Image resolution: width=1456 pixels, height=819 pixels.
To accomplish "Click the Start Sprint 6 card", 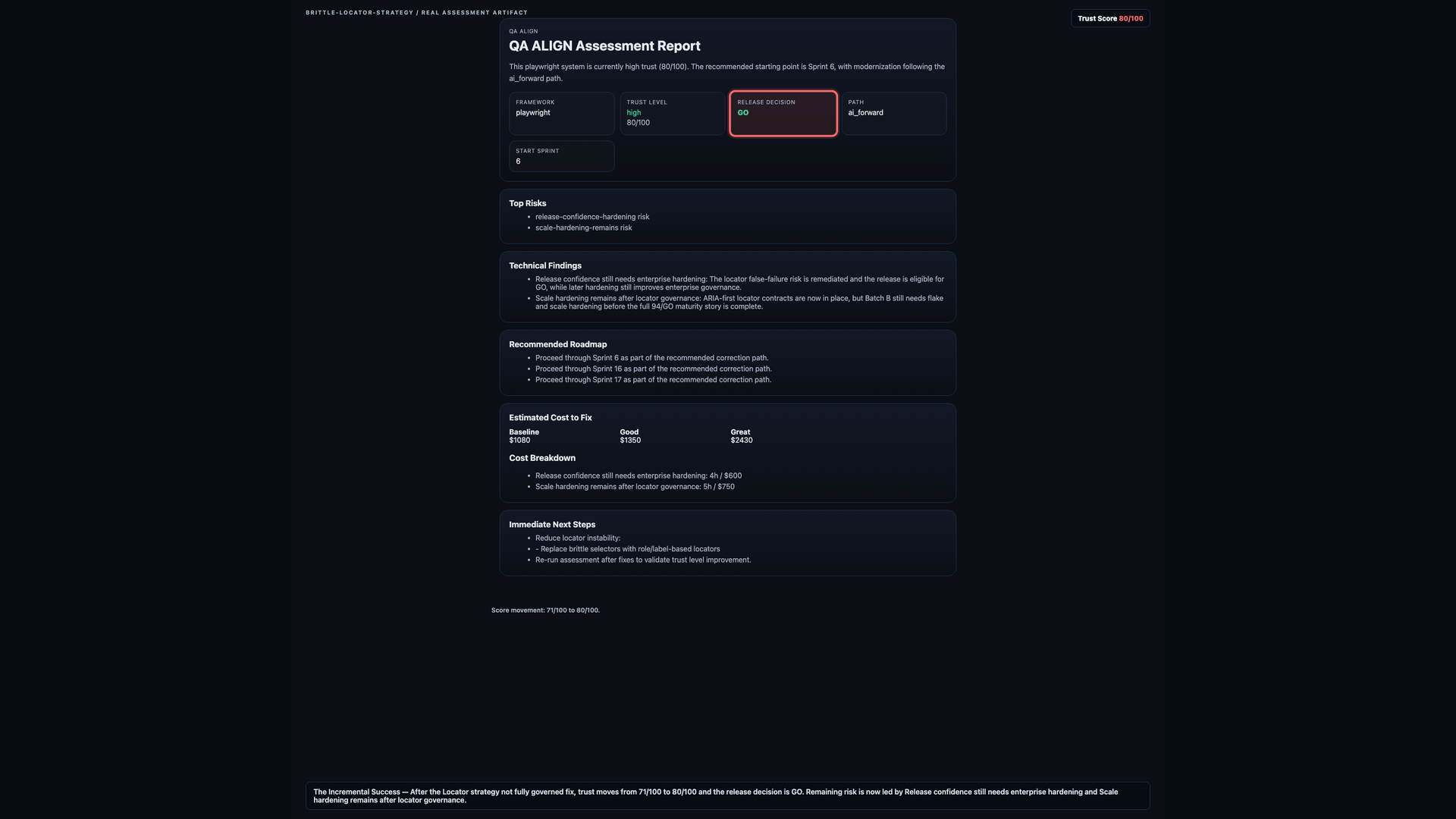I will [562, 156].
